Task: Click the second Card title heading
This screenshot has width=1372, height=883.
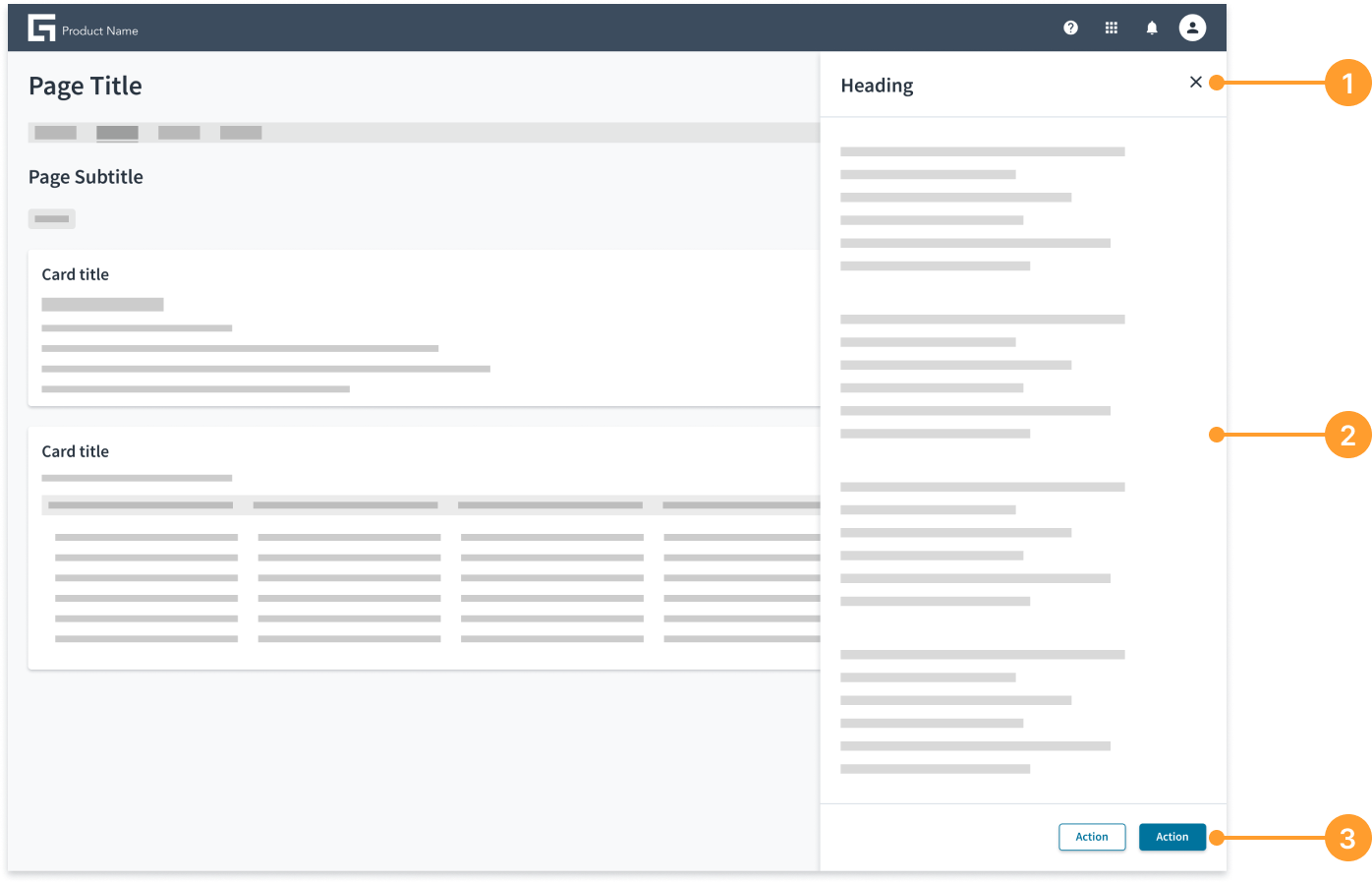Action: click(x=76, y=451)
